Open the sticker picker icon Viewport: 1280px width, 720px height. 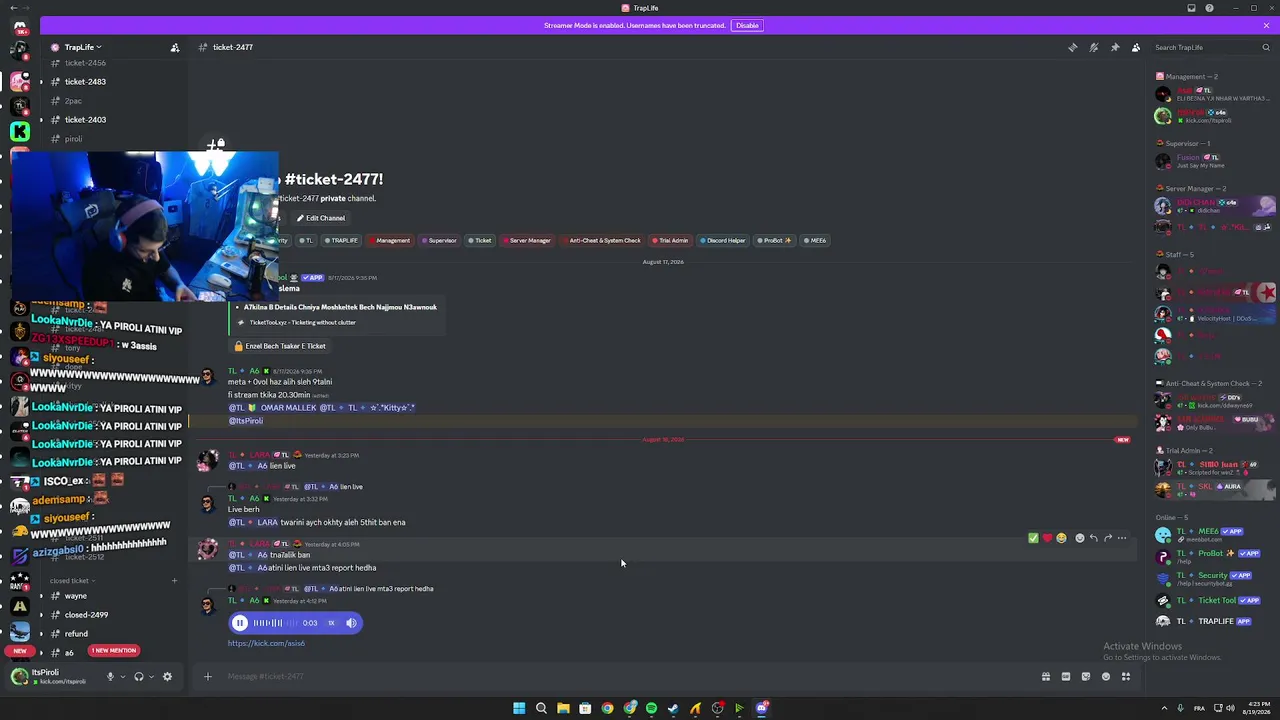1086,677
